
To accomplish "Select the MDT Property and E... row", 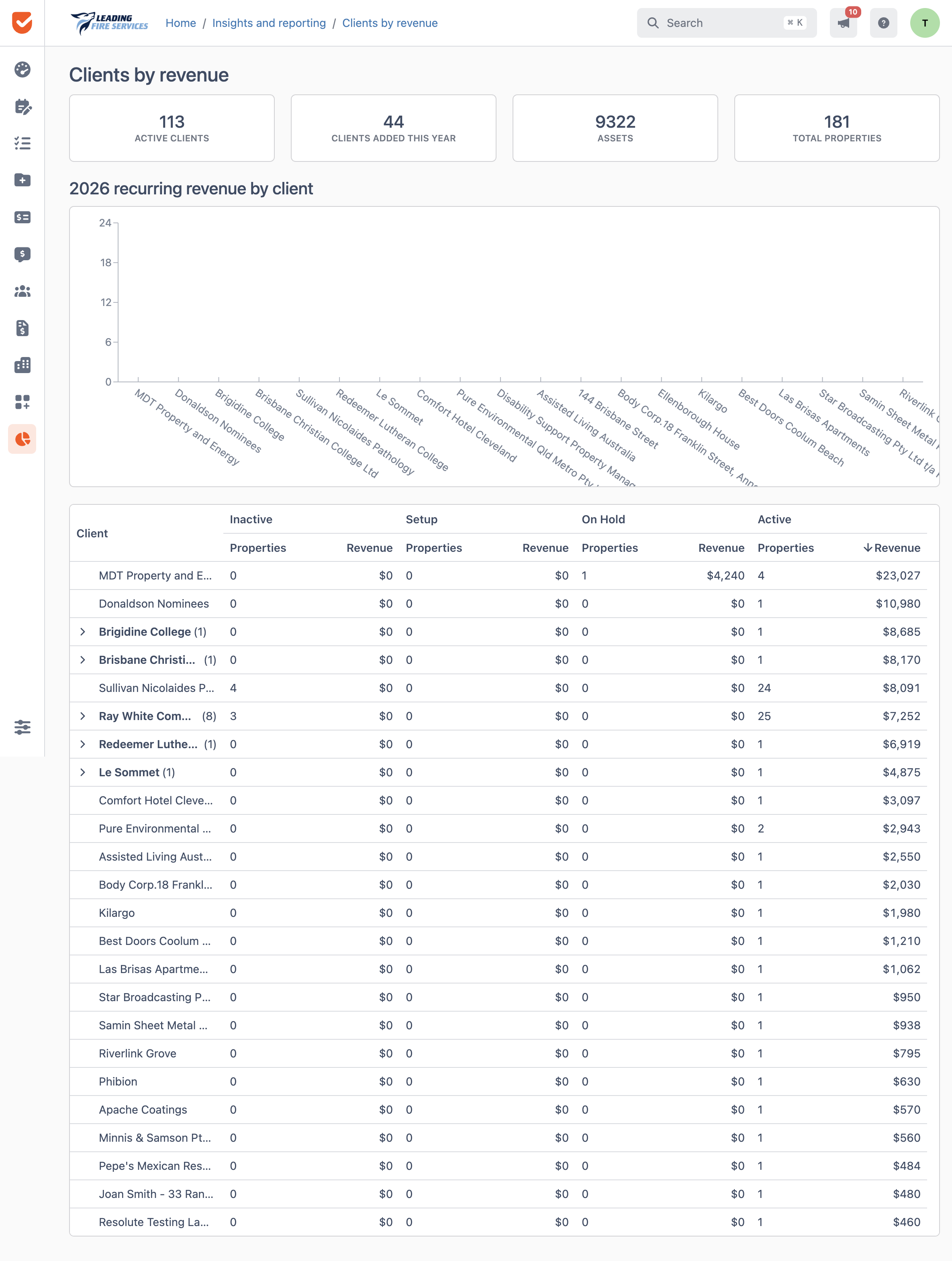I will click(x=498, y=576).
